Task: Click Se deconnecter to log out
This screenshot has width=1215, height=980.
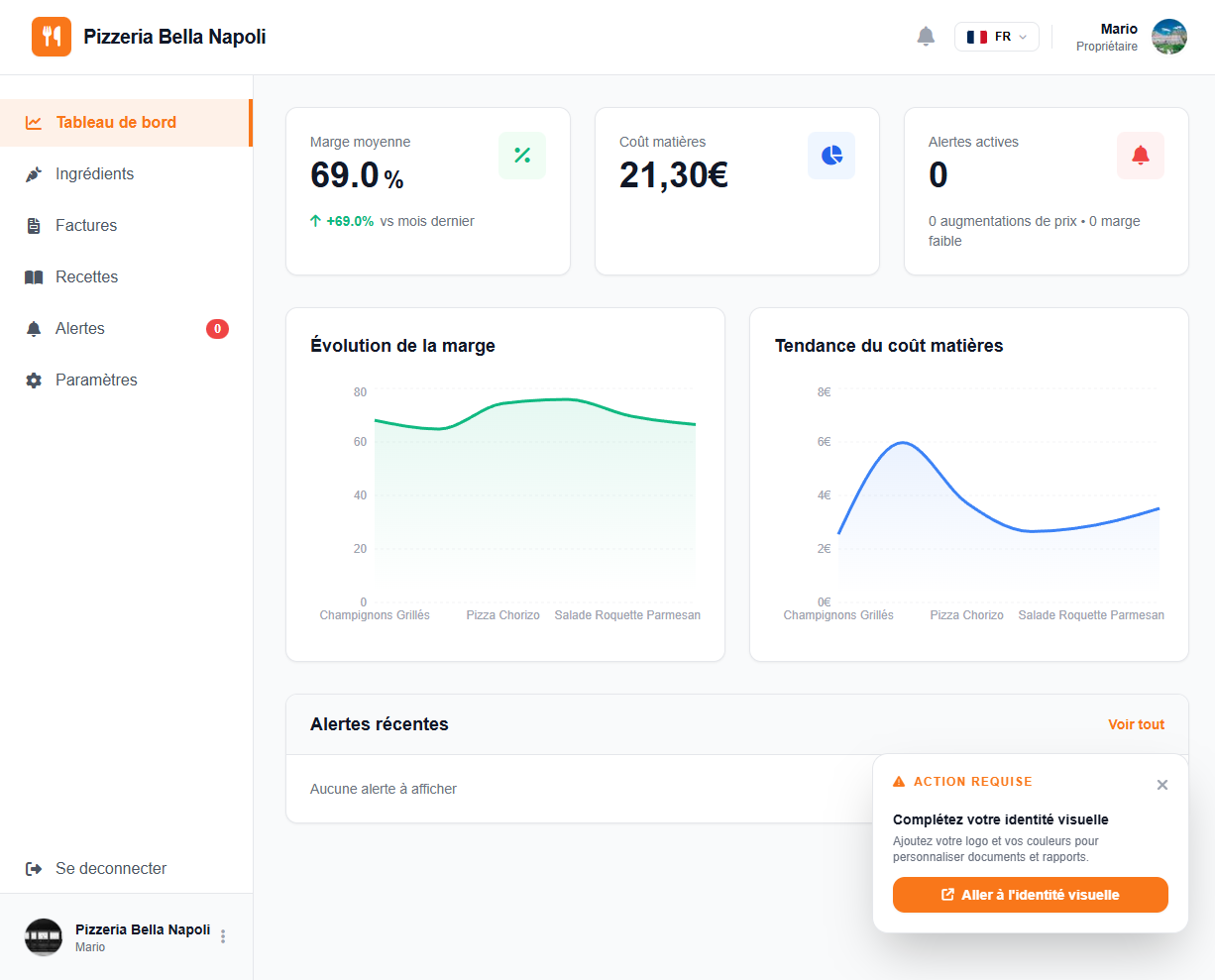Action: (110, 869)
